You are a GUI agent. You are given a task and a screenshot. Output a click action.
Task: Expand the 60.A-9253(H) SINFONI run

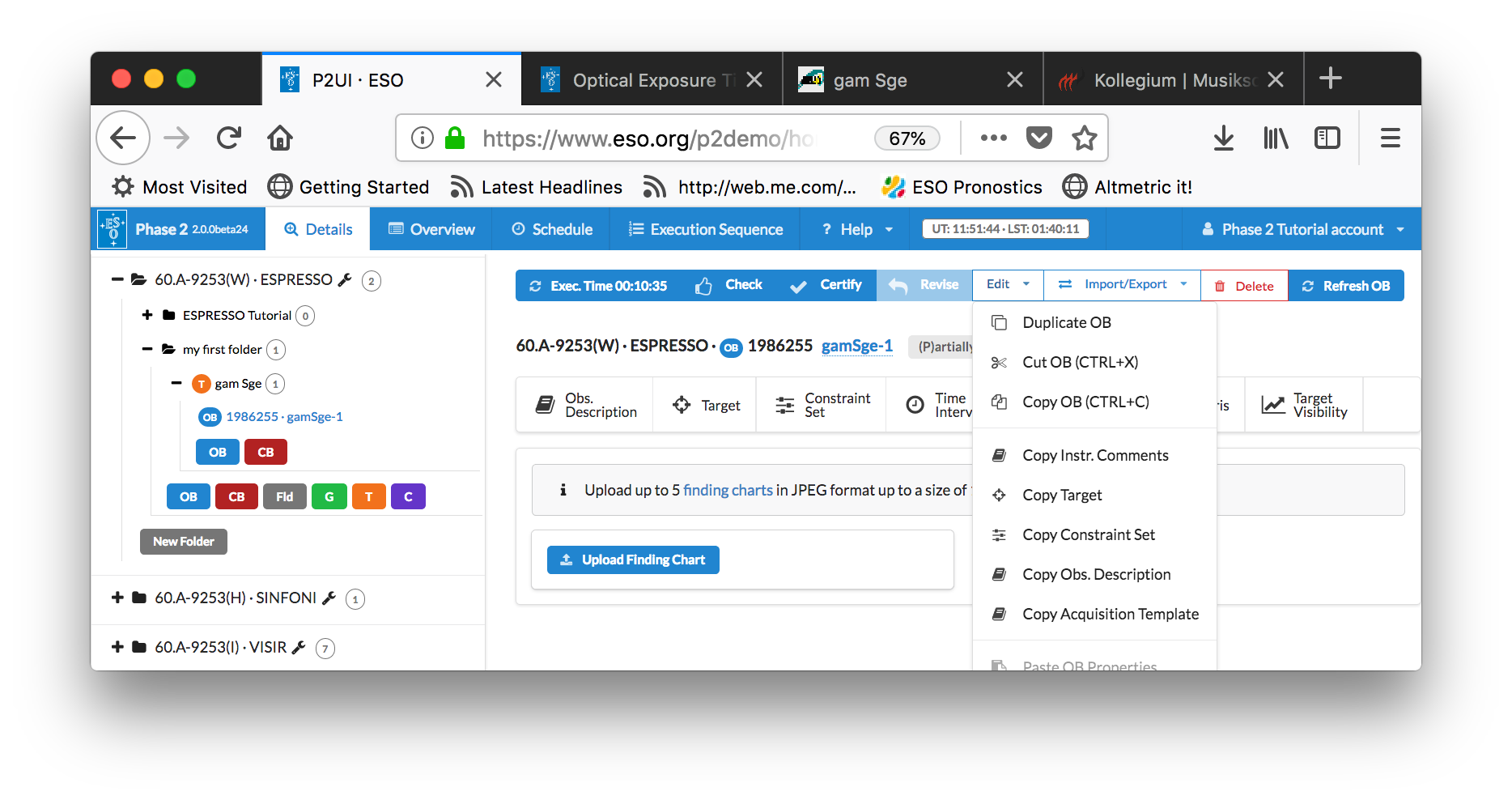point(117,598)
